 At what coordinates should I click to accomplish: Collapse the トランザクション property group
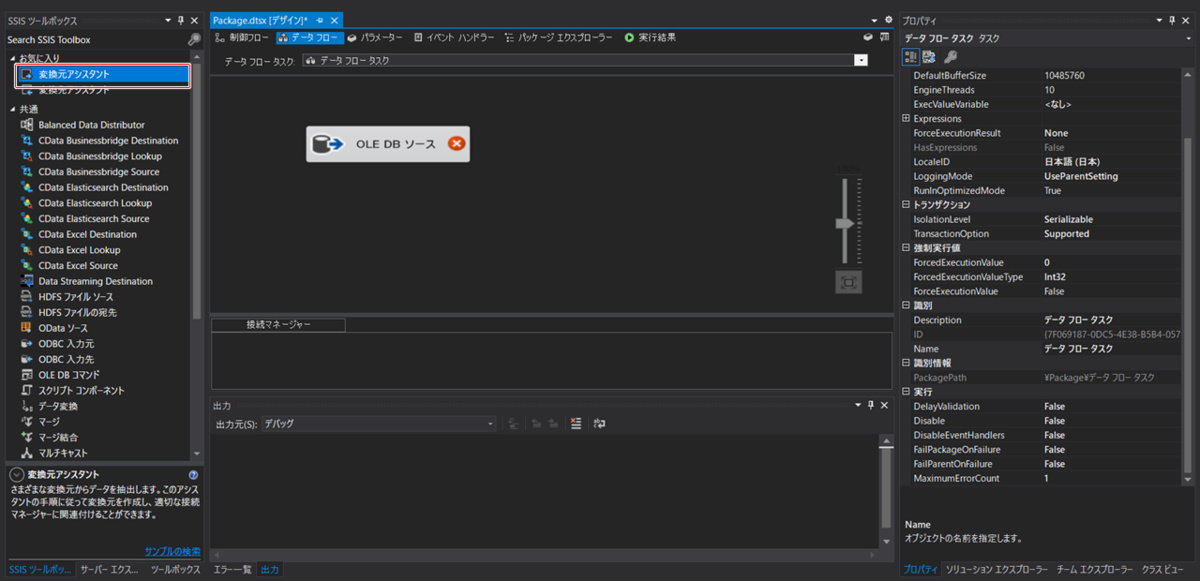coord(906,205)
